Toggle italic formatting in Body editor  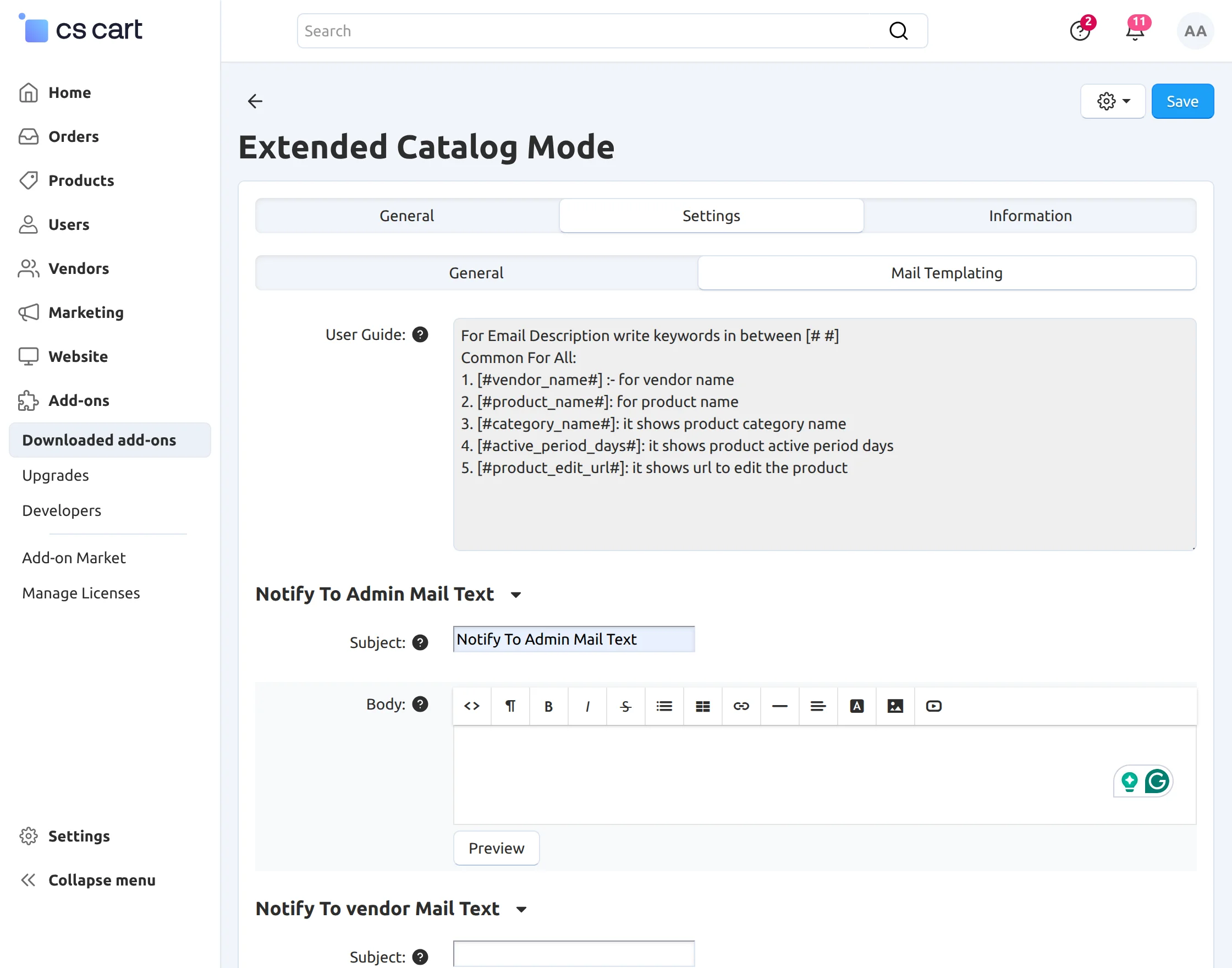click(587, 706)
